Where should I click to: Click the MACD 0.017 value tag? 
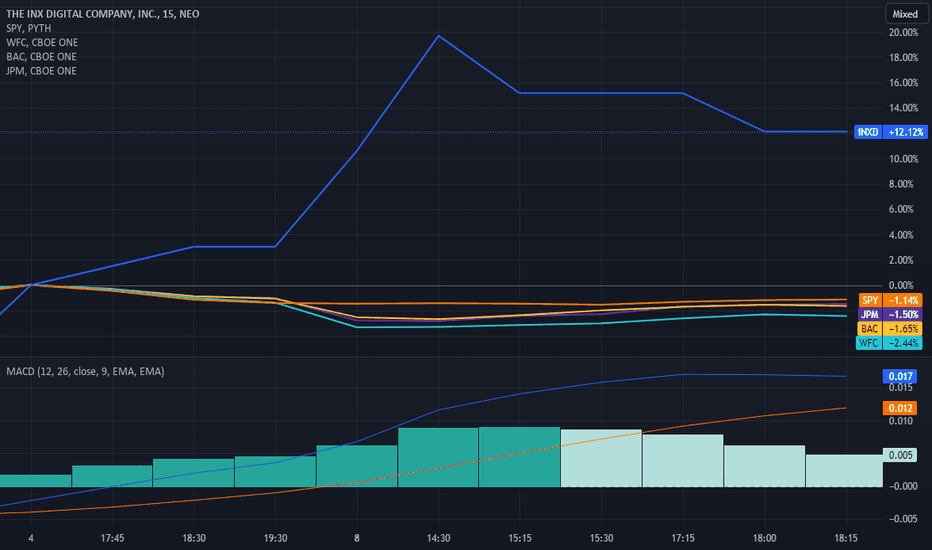[900, 376]
